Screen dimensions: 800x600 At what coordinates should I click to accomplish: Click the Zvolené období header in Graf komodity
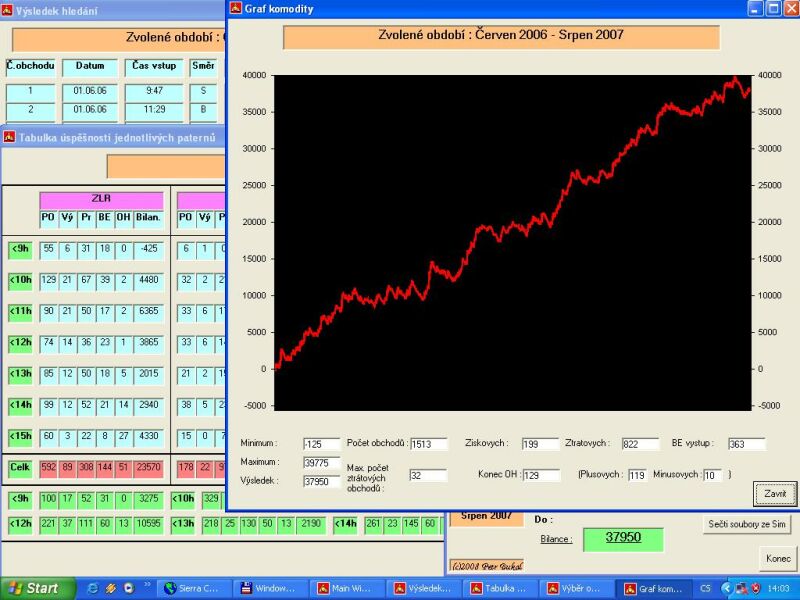click(x=501, y=36)
